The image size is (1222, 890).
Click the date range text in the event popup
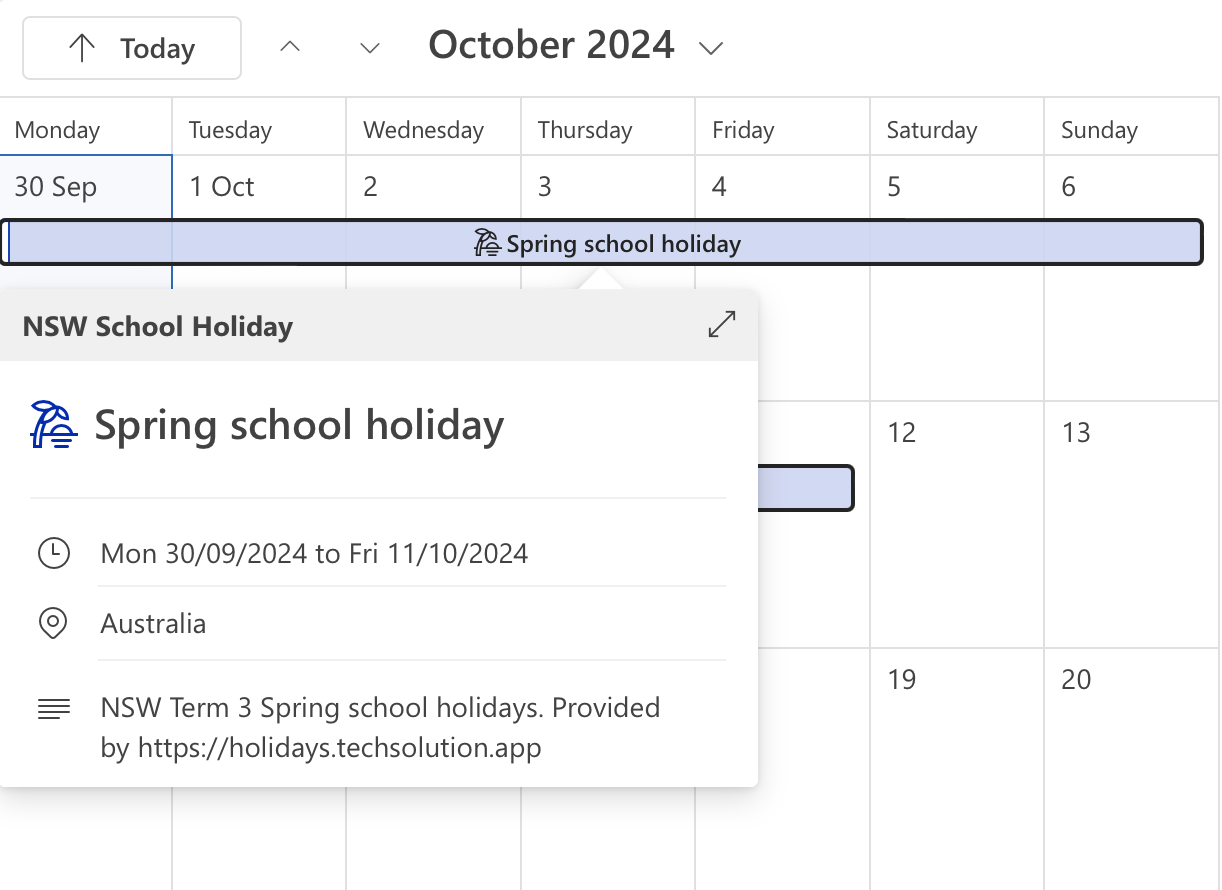tap(314, 552)
